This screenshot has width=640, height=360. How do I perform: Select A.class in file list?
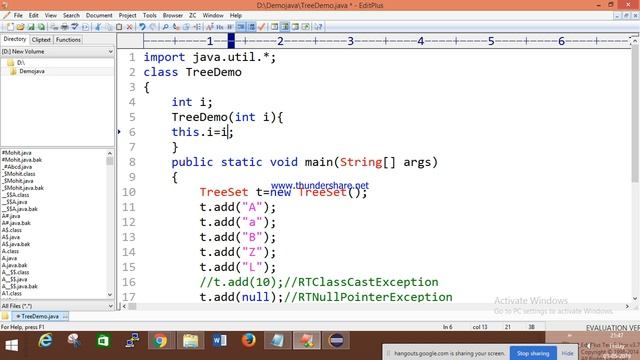tap(10, 251)
